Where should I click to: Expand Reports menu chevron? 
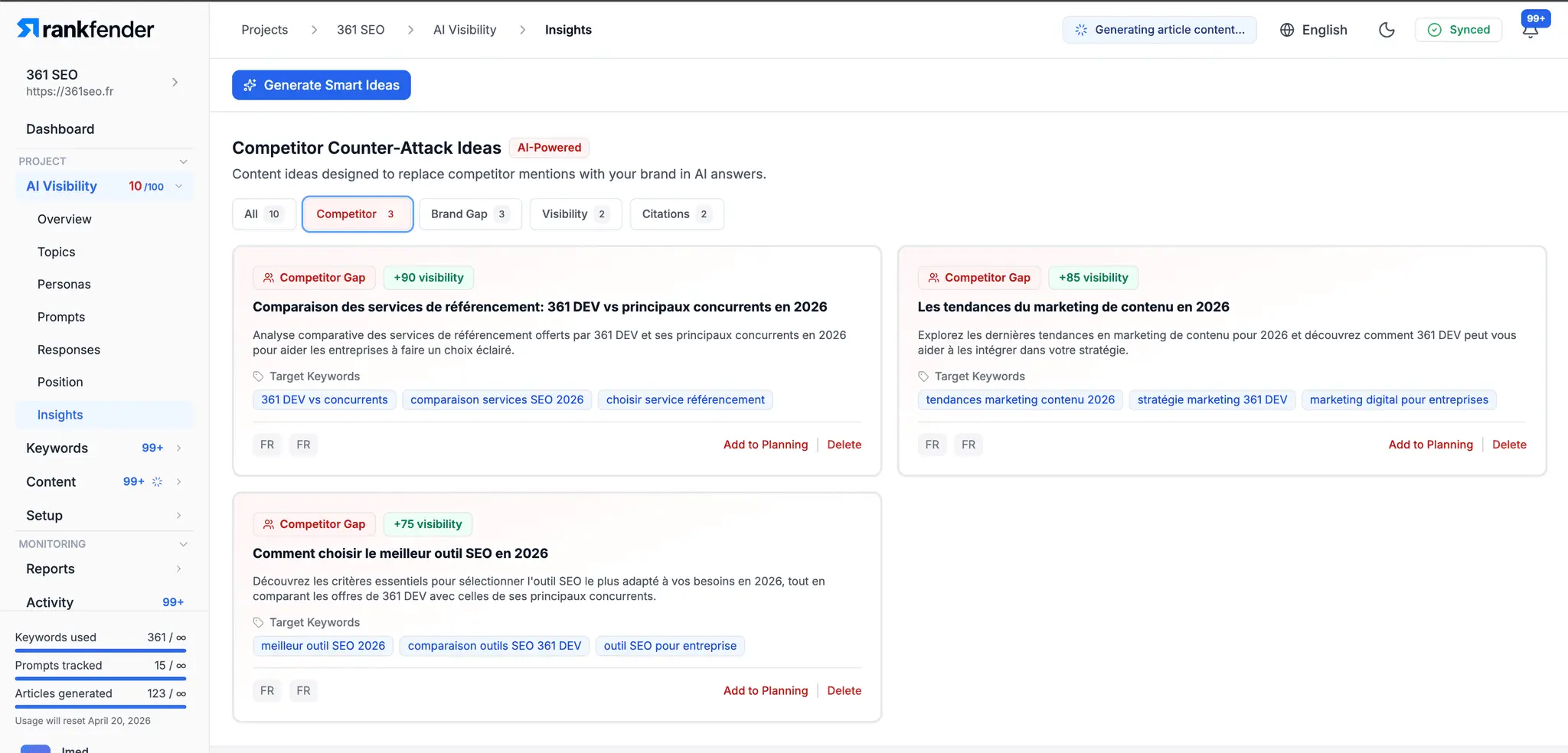(x=178, y=569)
